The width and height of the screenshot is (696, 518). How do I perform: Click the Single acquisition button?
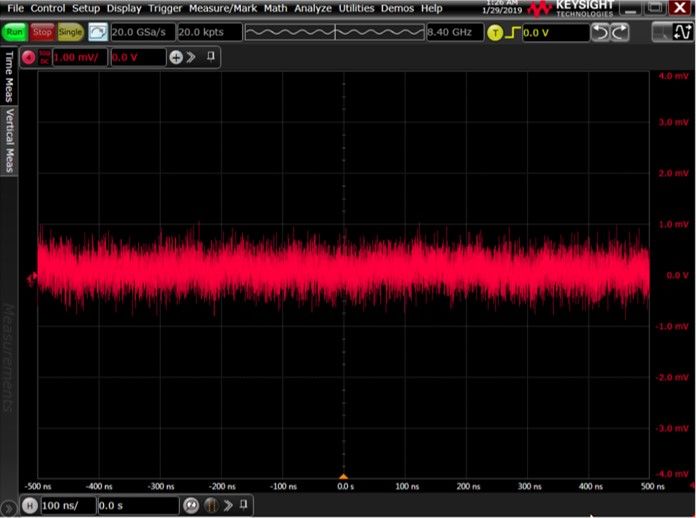(71, 33)
